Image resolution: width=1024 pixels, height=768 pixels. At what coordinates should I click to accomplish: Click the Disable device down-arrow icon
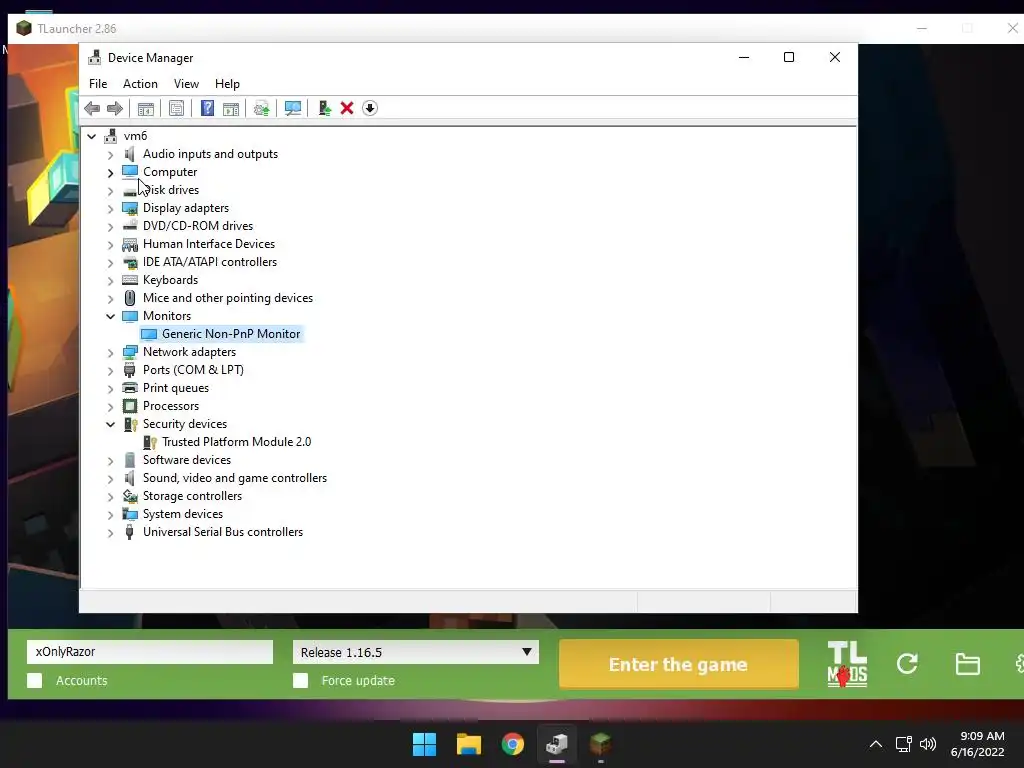(x=370, y=108)
